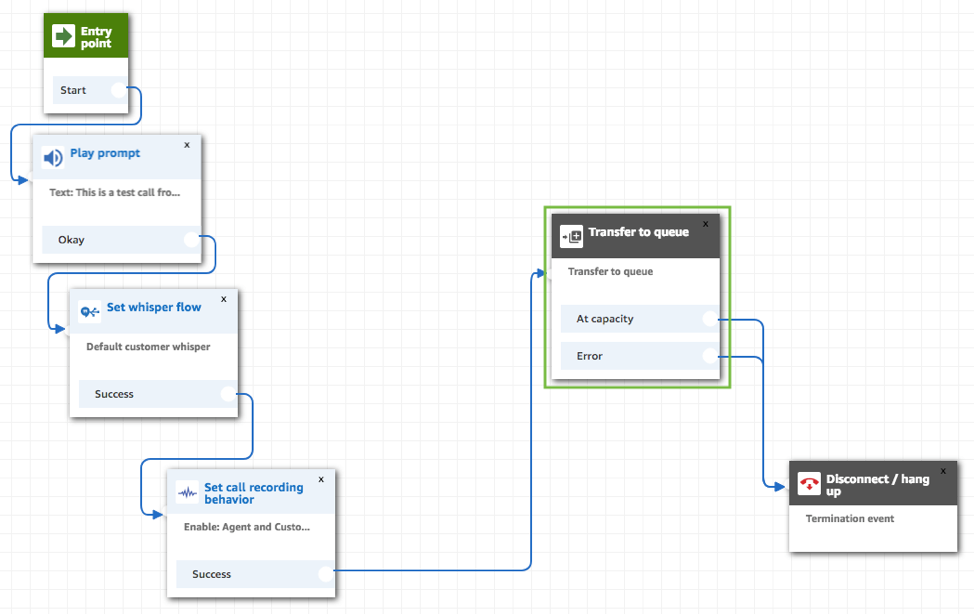Click the At capacity connection port

(710, 318)
